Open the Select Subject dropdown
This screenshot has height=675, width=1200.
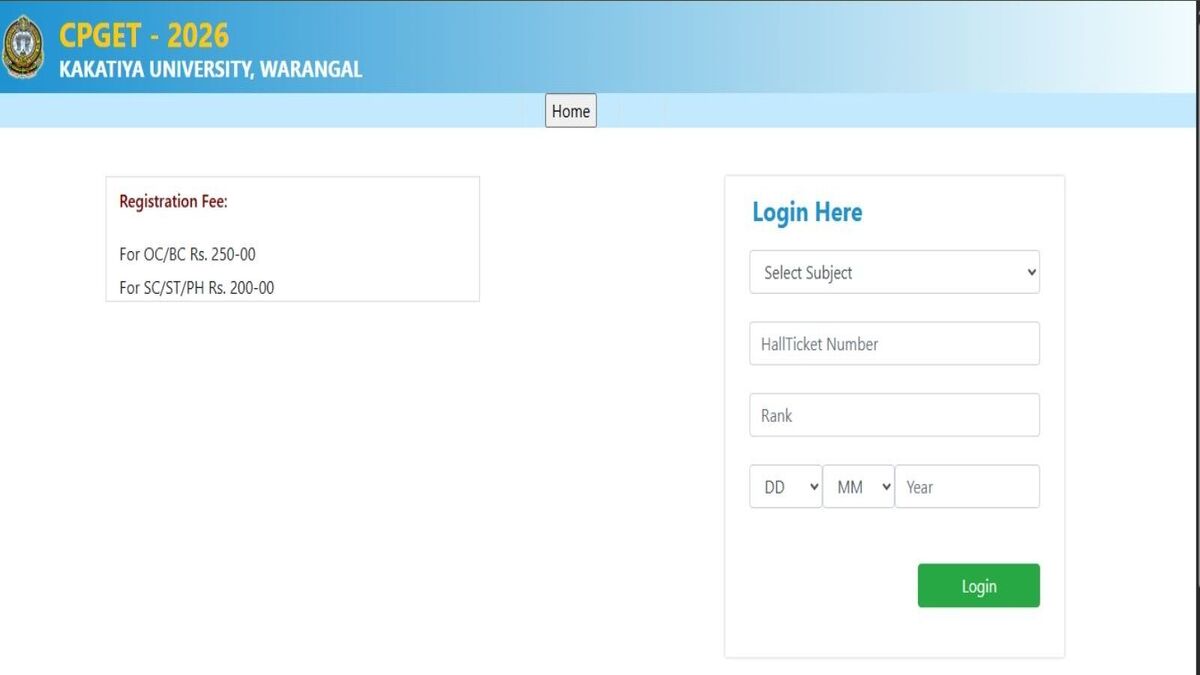pyautogui.click(x=894, y=272)
